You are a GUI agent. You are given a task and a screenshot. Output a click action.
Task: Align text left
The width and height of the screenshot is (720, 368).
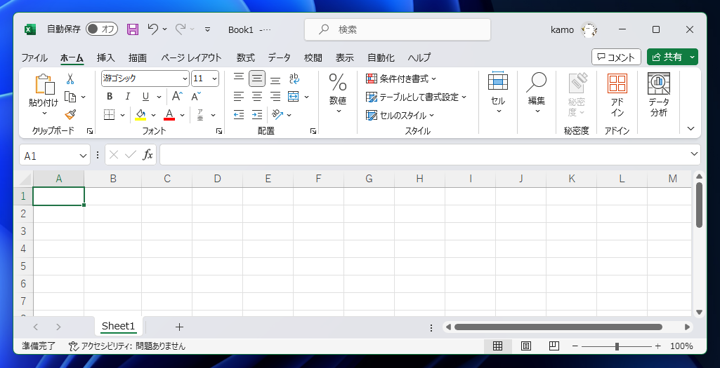tap(239, 96)
